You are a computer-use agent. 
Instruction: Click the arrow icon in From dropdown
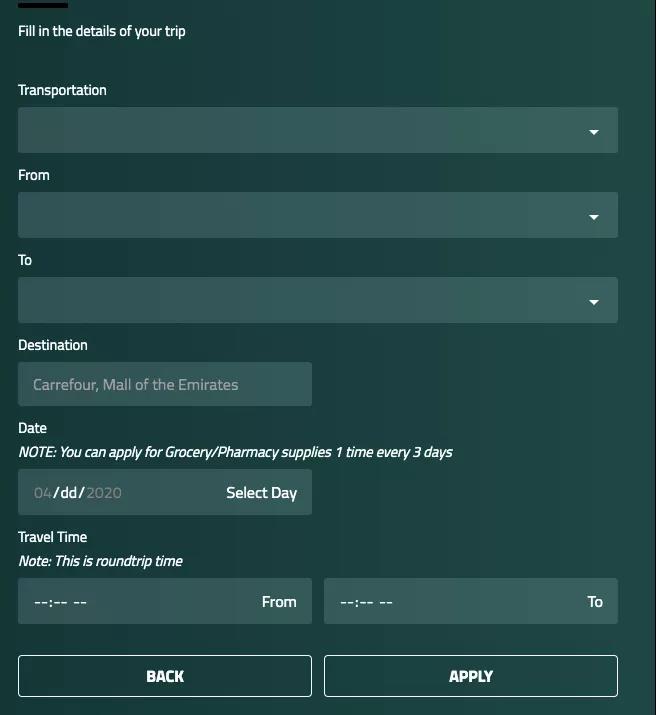(x=594, y=217)
